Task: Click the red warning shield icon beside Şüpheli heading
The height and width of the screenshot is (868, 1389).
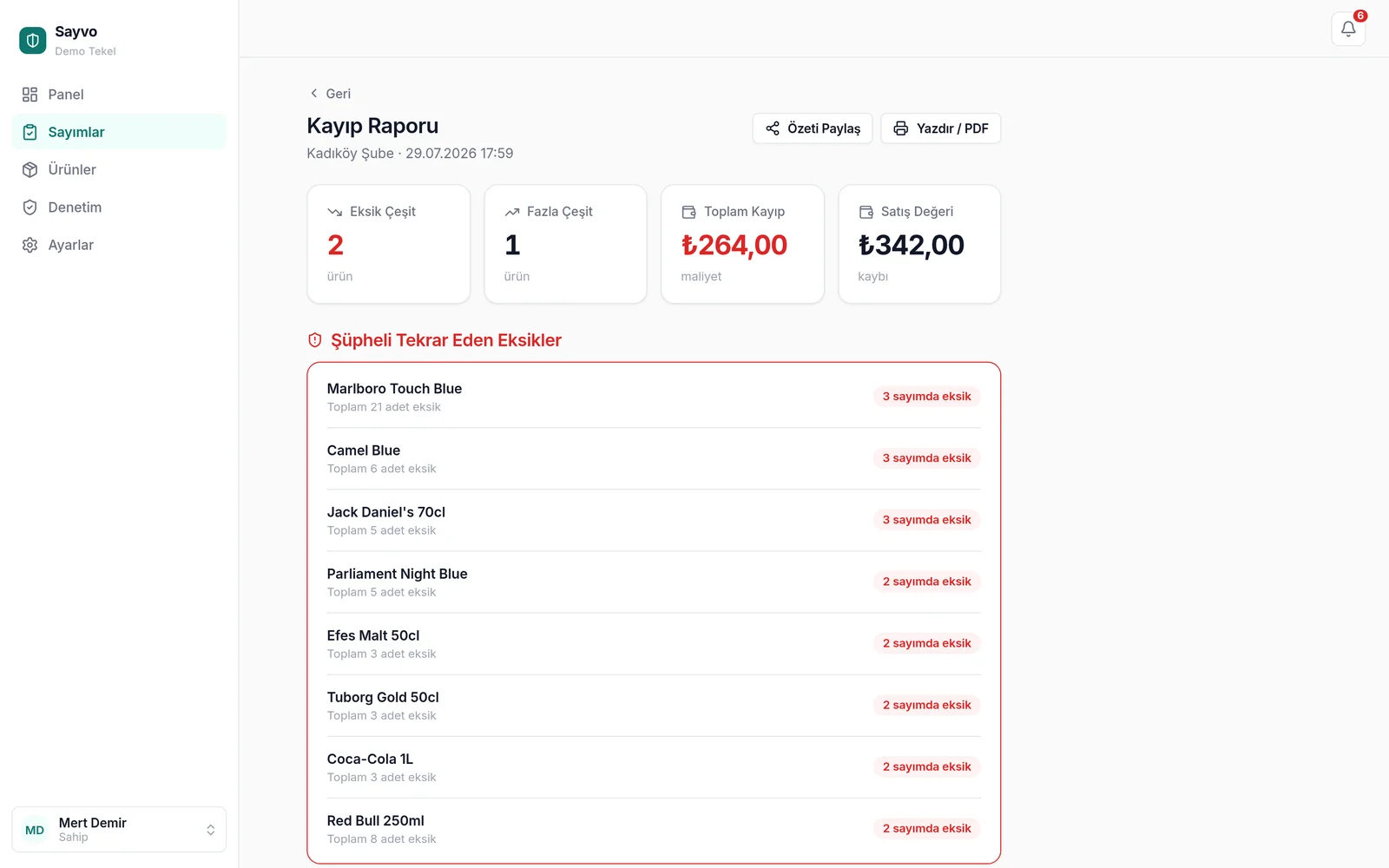Action: [315, 340]
